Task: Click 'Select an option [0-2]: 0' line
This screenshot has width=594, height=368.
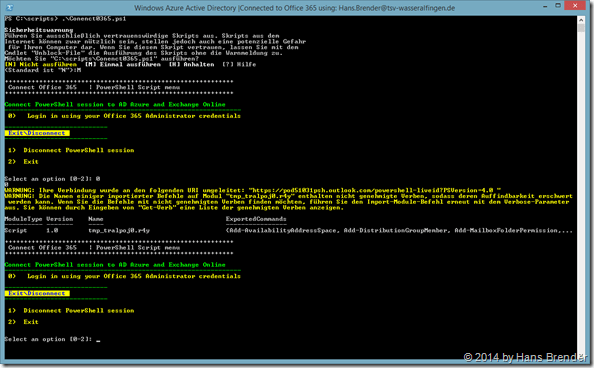Action: 52,179
